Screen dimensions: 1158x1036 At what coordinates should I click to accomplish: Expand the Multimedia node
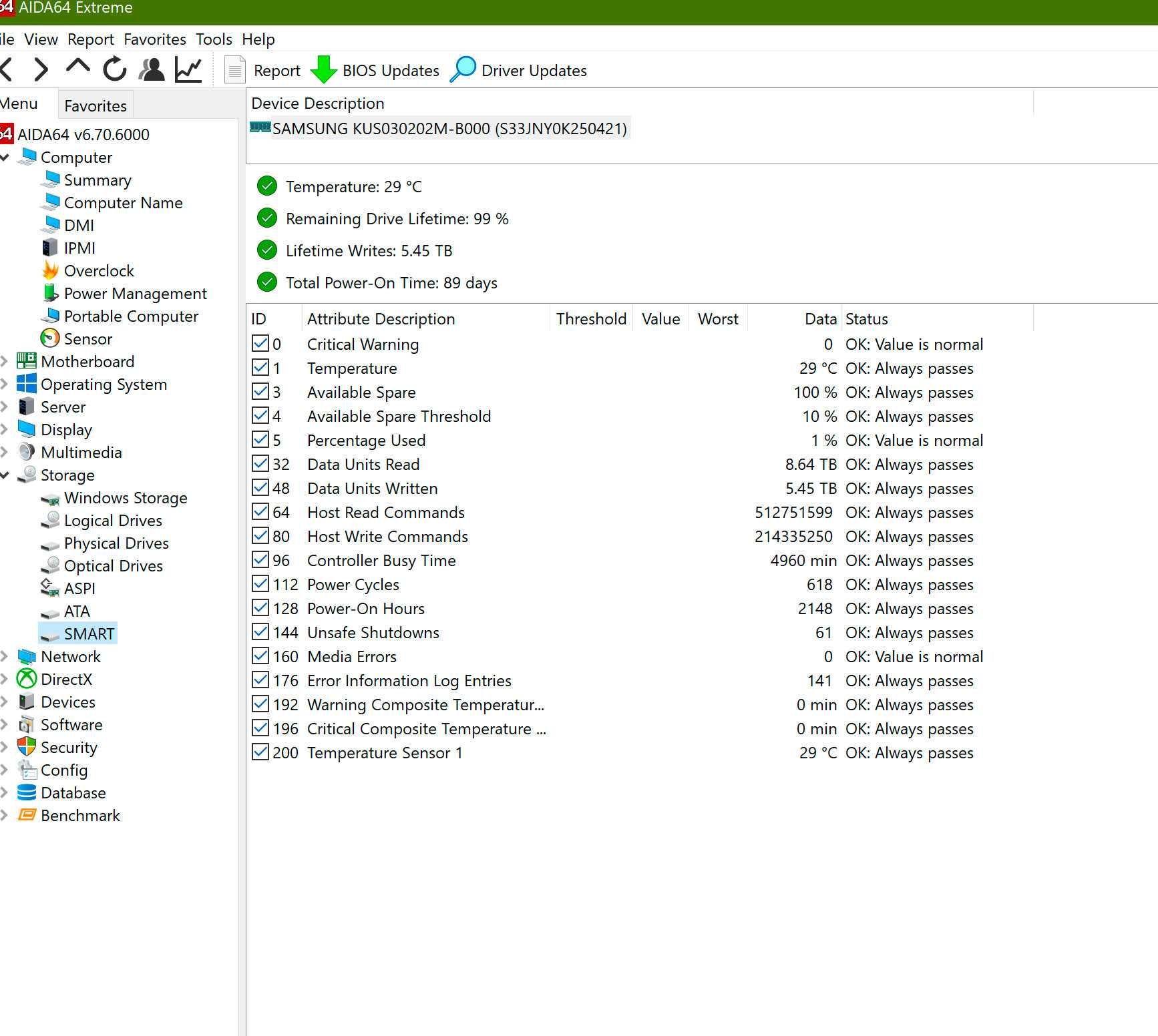point(4,453)
